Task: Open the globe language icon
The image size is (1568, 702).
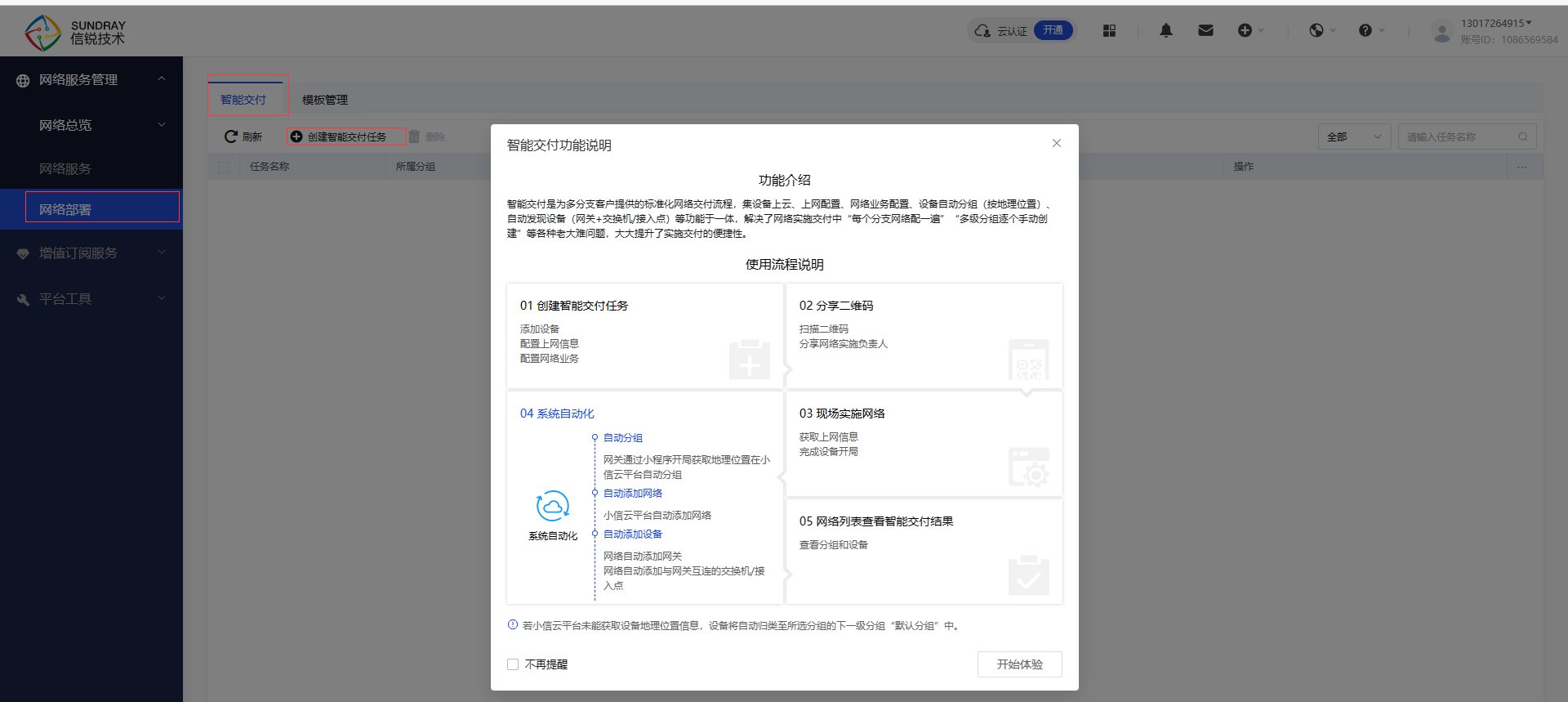Action: coord(1316,31)
